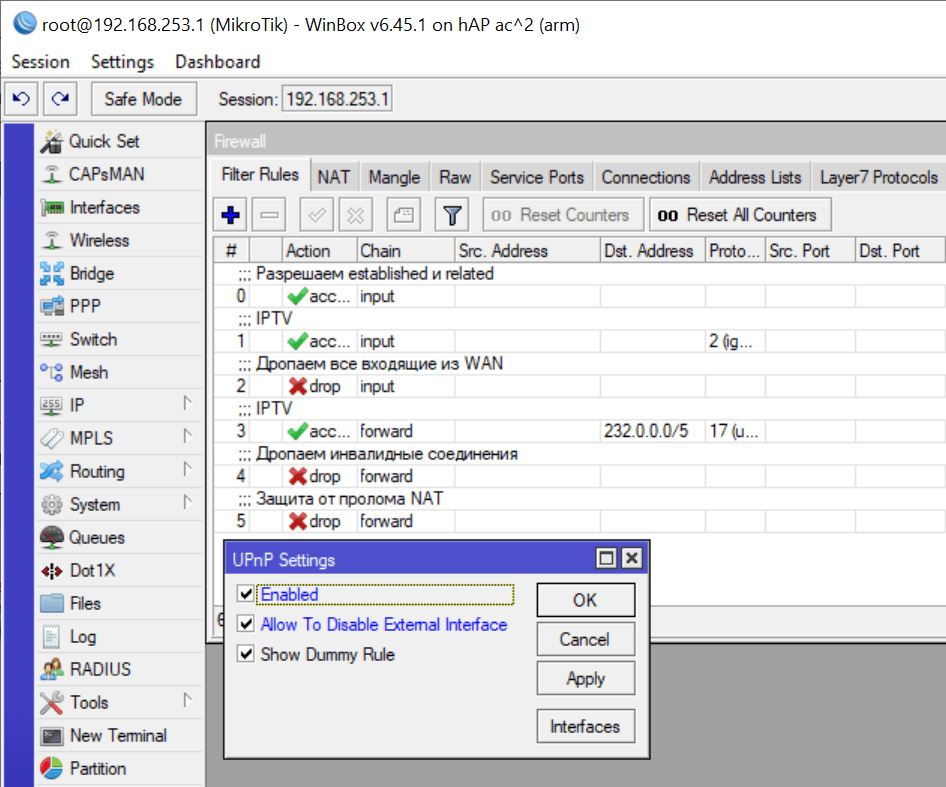
Task: Sort rules by Chain column header
Action: (x=405, y=250)
